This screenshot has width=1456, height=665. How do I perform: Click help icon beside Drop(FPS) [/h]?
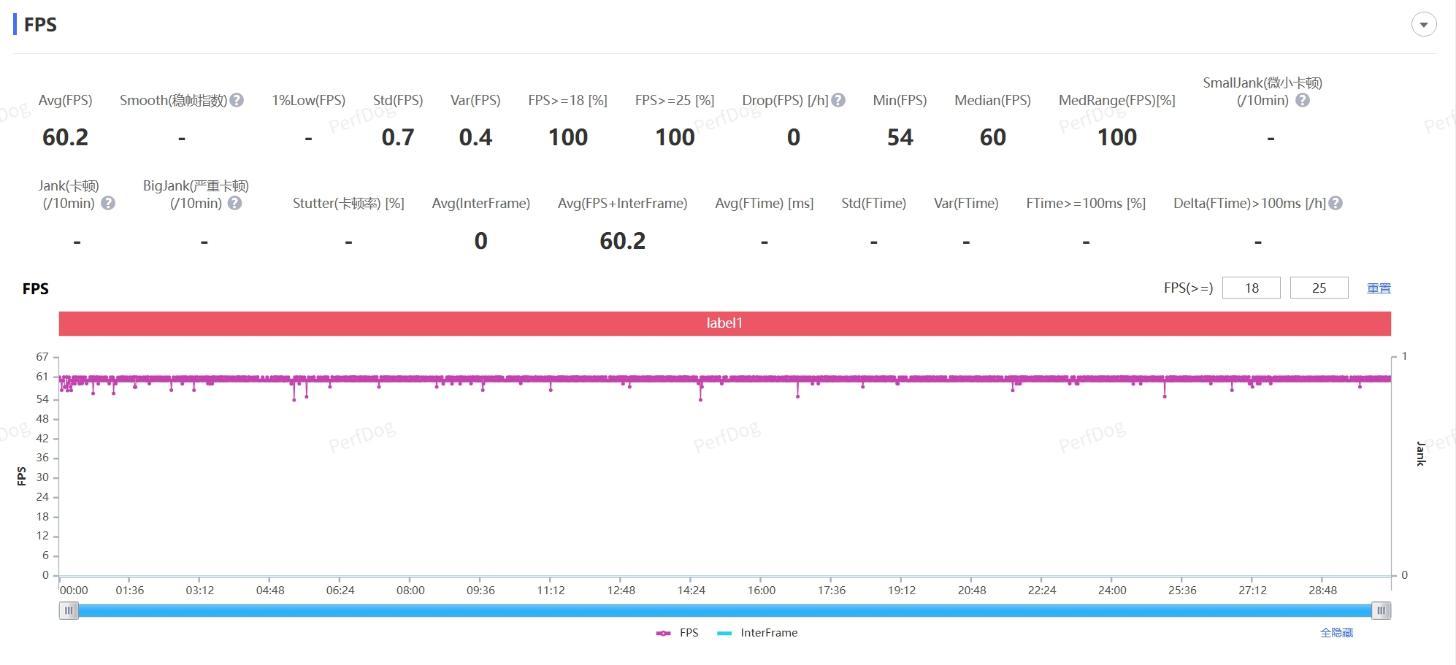point(838,100)
